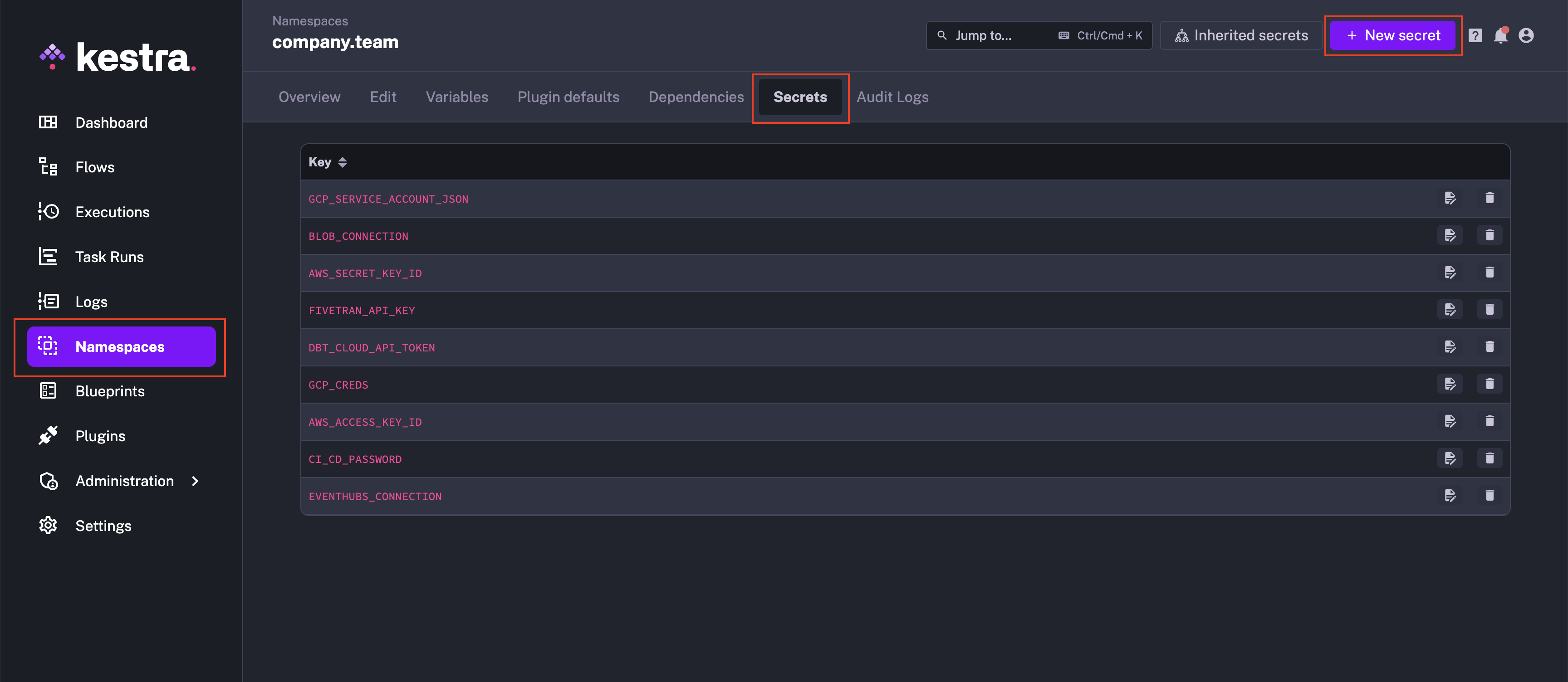Open the help question mark icon
Screen dimensions: 1568x682
click(1475, 36)
